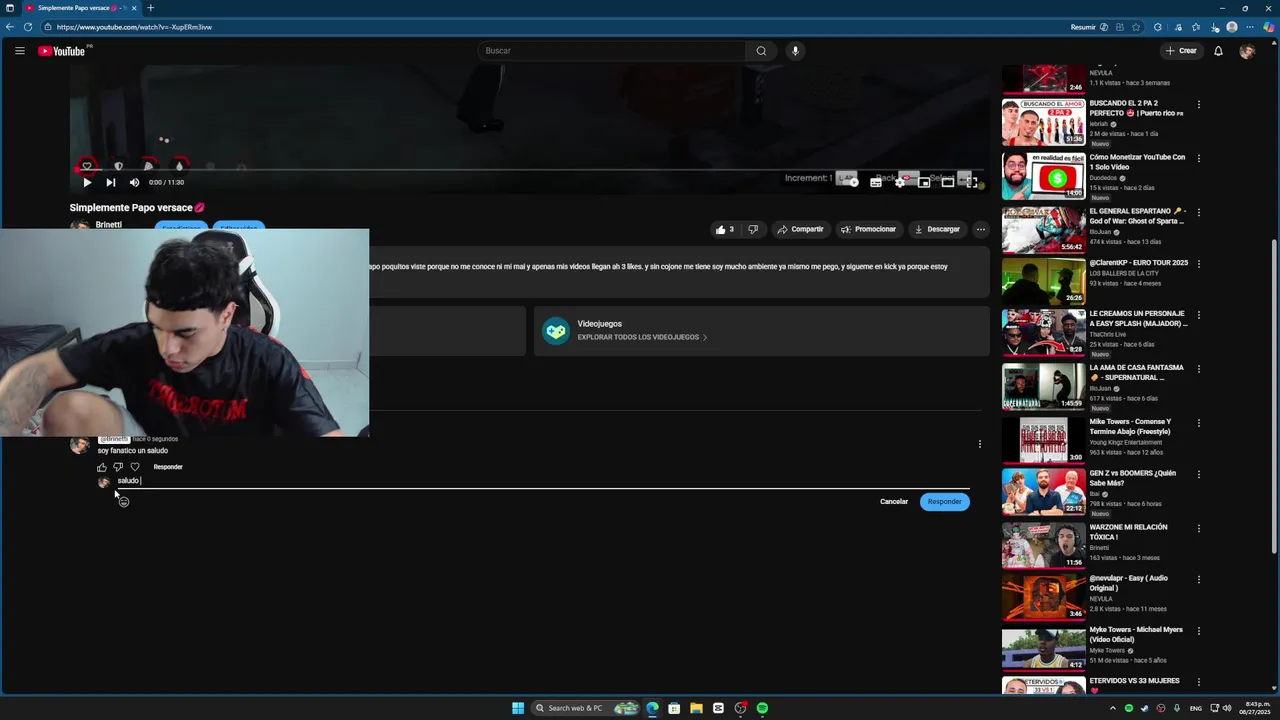This screenshot has width=1280, height=720.
Task: Click the search magnifier button
Action: click(x=761, y=51)
